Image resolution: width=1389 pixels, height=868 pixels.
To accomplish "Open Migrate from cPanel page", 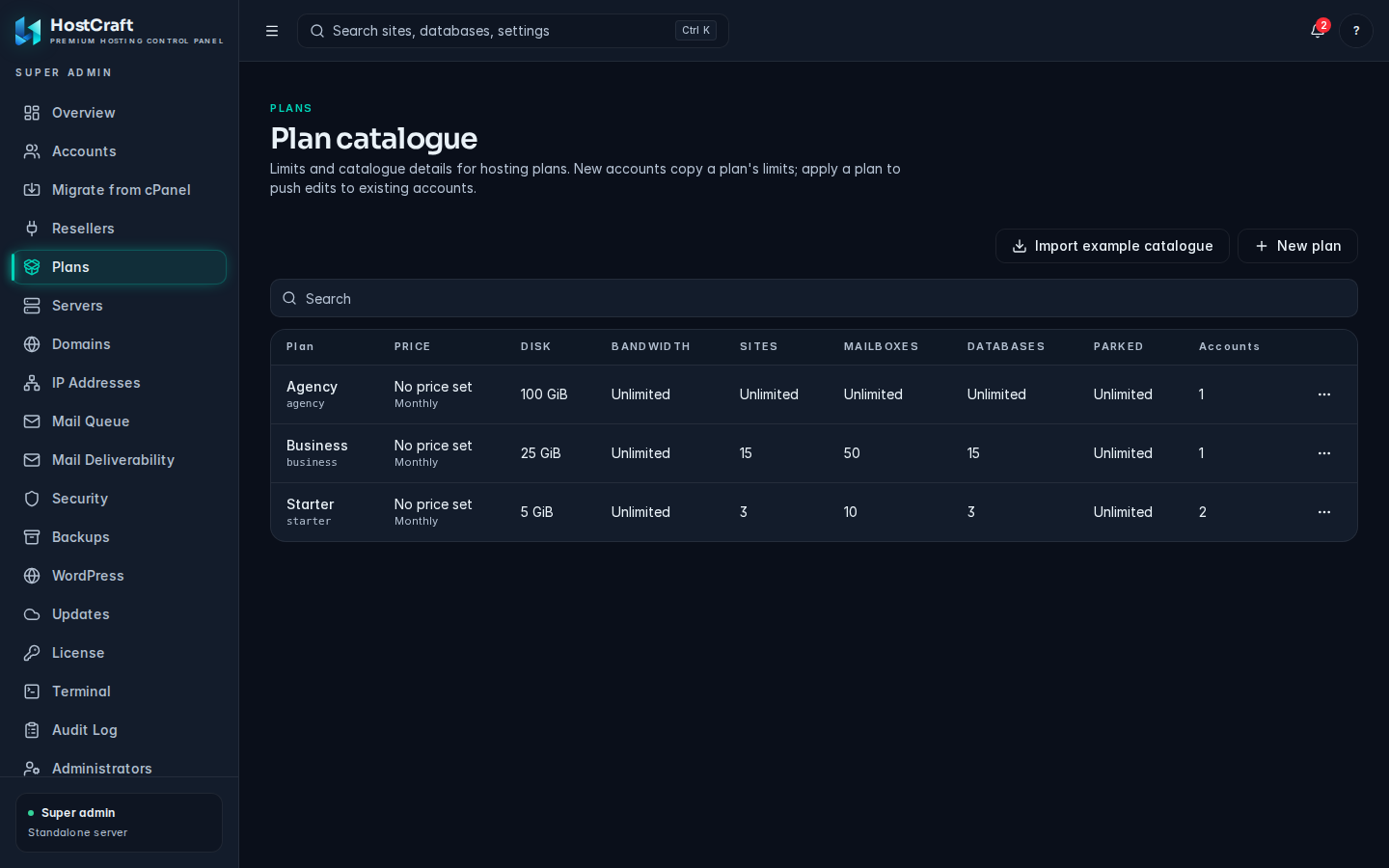I will (x=119, y=190).
